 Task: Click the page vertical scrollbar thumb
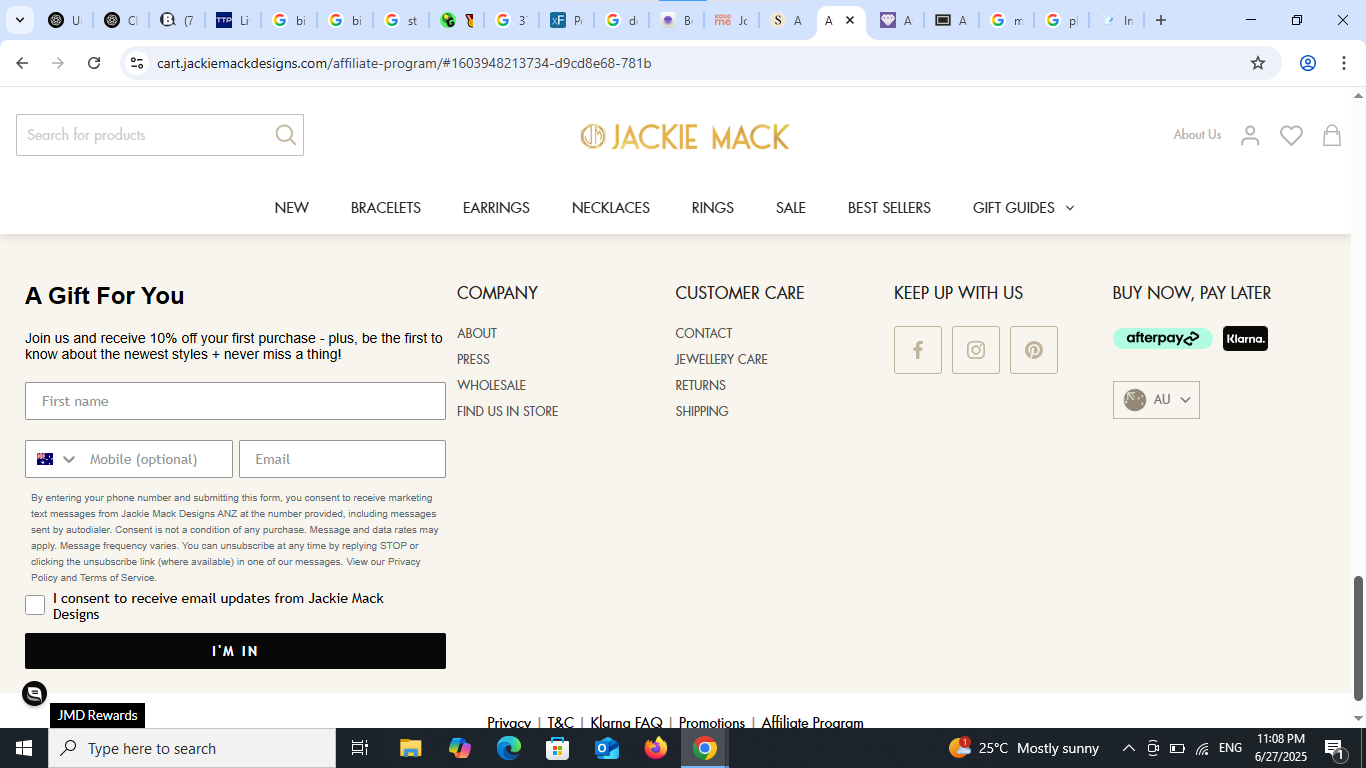[1358, 638]
